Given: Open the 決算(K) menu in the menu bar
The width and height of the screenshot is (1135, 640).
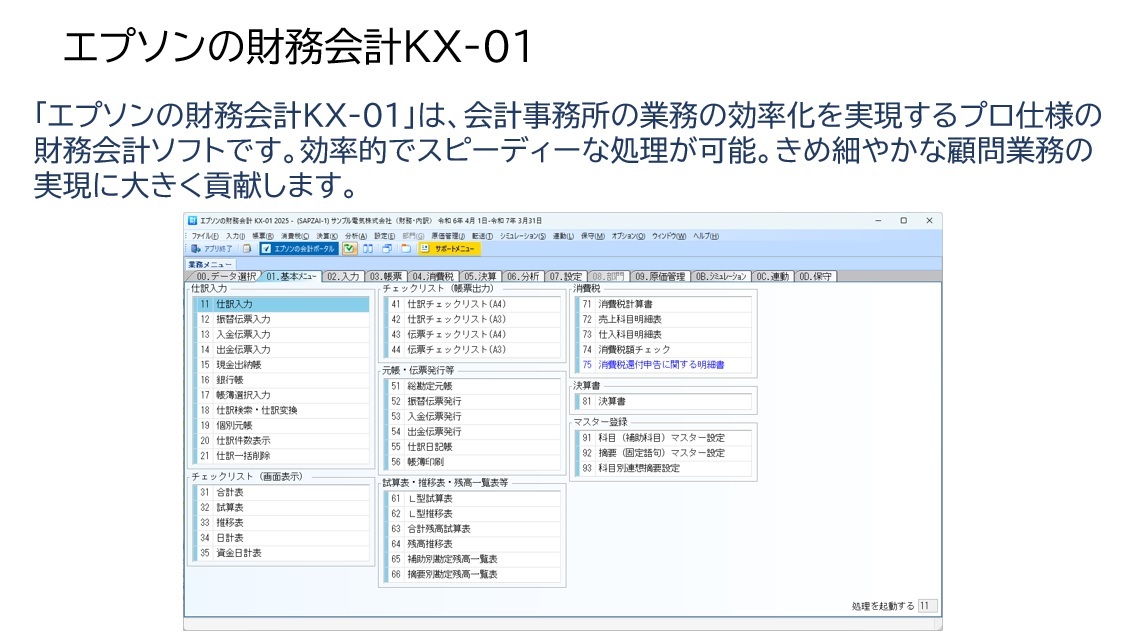Looking at the screenshot, I should point(326,236).
